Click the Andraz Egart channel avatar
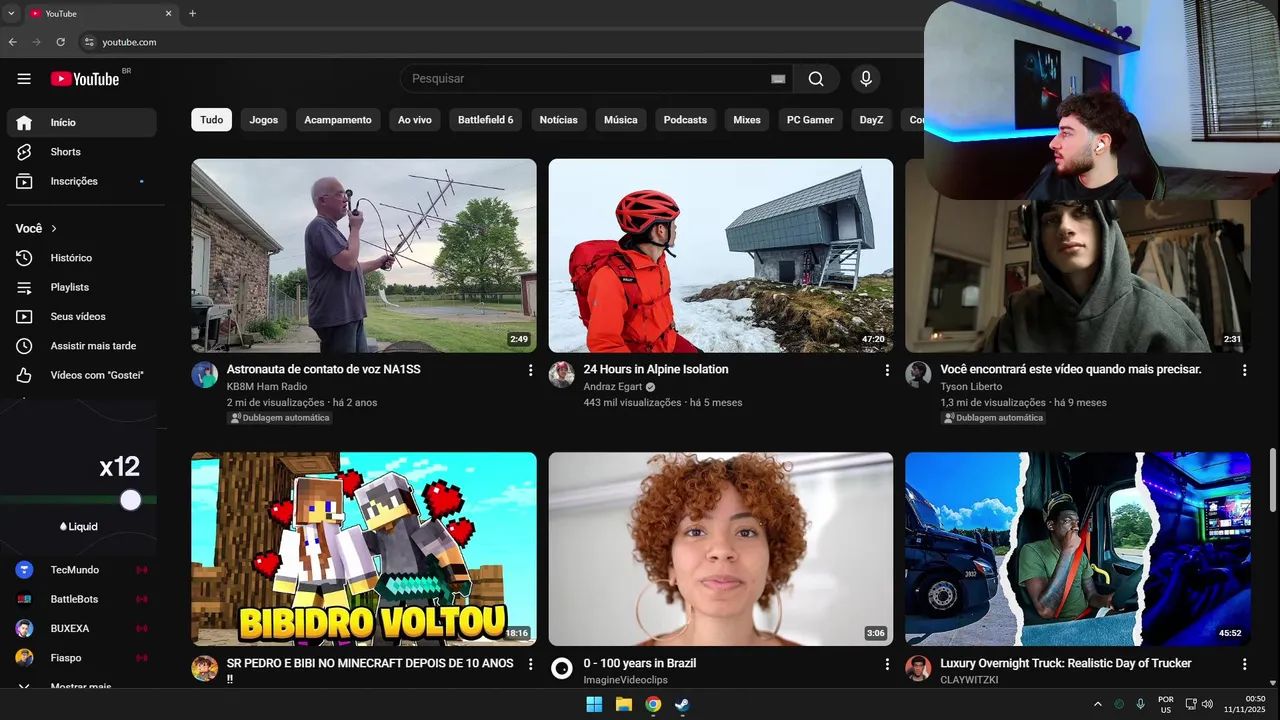Image resolution: width=1280 pixels, height=720 pixels. [x=562, y=375]
